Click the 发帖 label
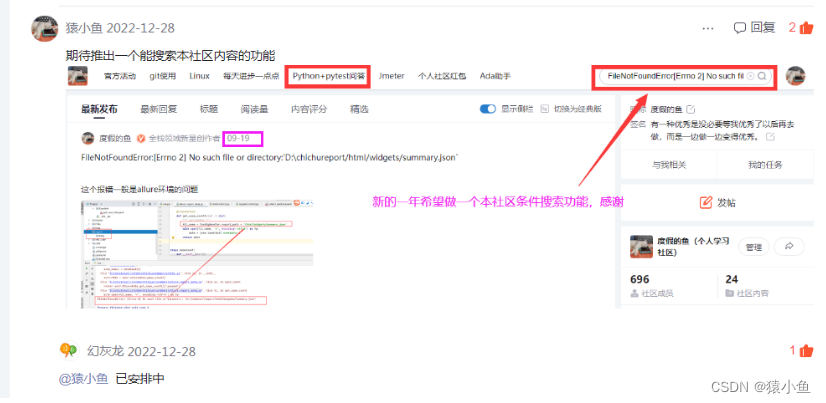The height and width of the screenshot is (403, 826). coord(727,203)
